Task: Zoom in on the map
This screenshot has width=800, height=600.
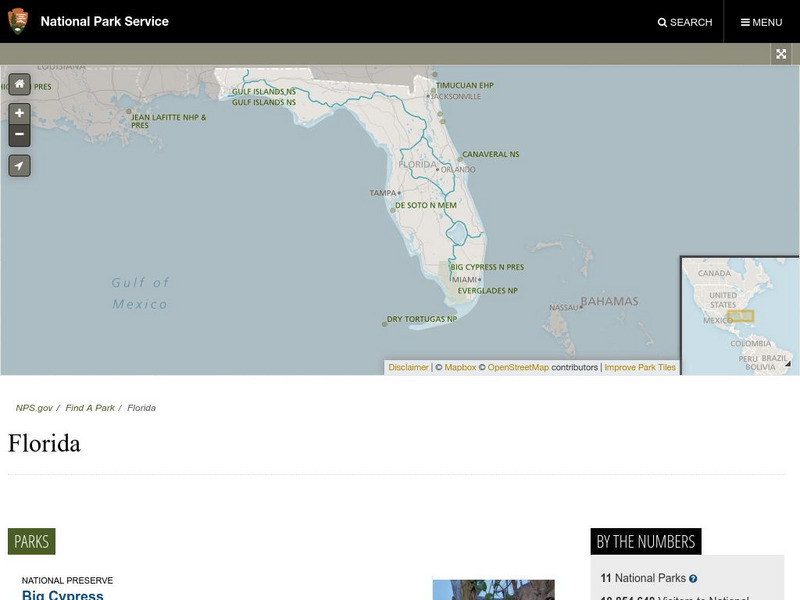Action: click(x=19, y=114)
